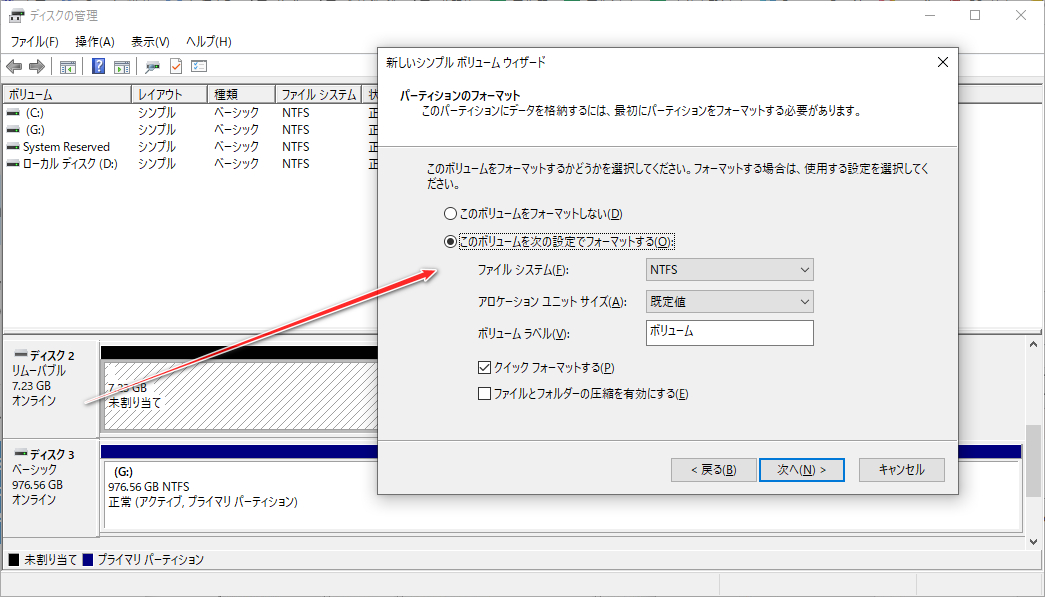Uncheck クイック フォーマットする checkbox
This screenshot has width=1045, height=597.
(x=485, y=367)
